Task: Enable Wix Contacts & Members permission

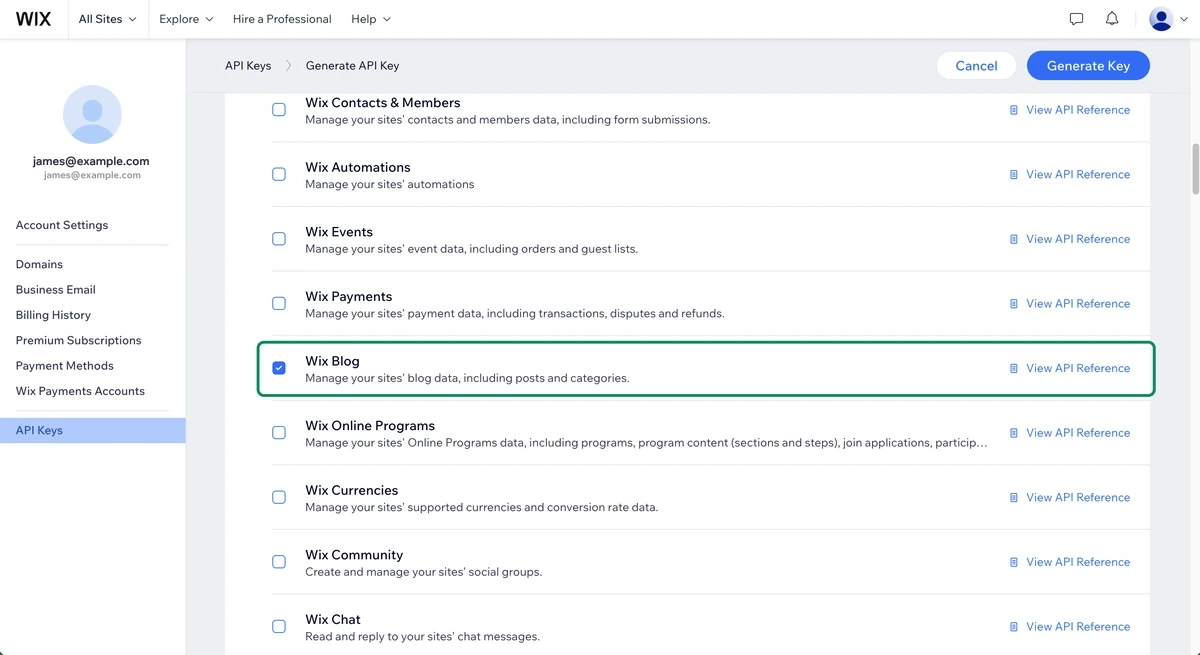Action: pos(279,110)
